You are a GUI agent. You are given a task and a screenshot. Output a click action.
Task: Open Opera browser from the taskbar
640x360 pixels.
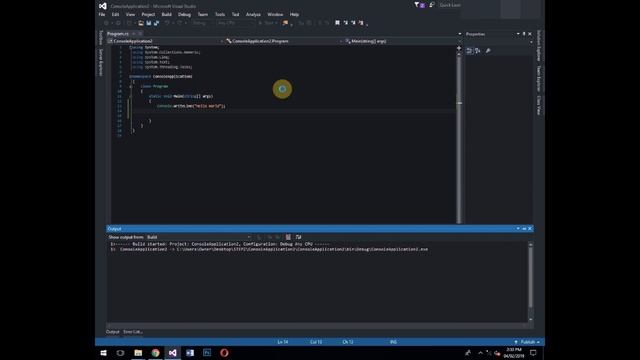point(224,353)
